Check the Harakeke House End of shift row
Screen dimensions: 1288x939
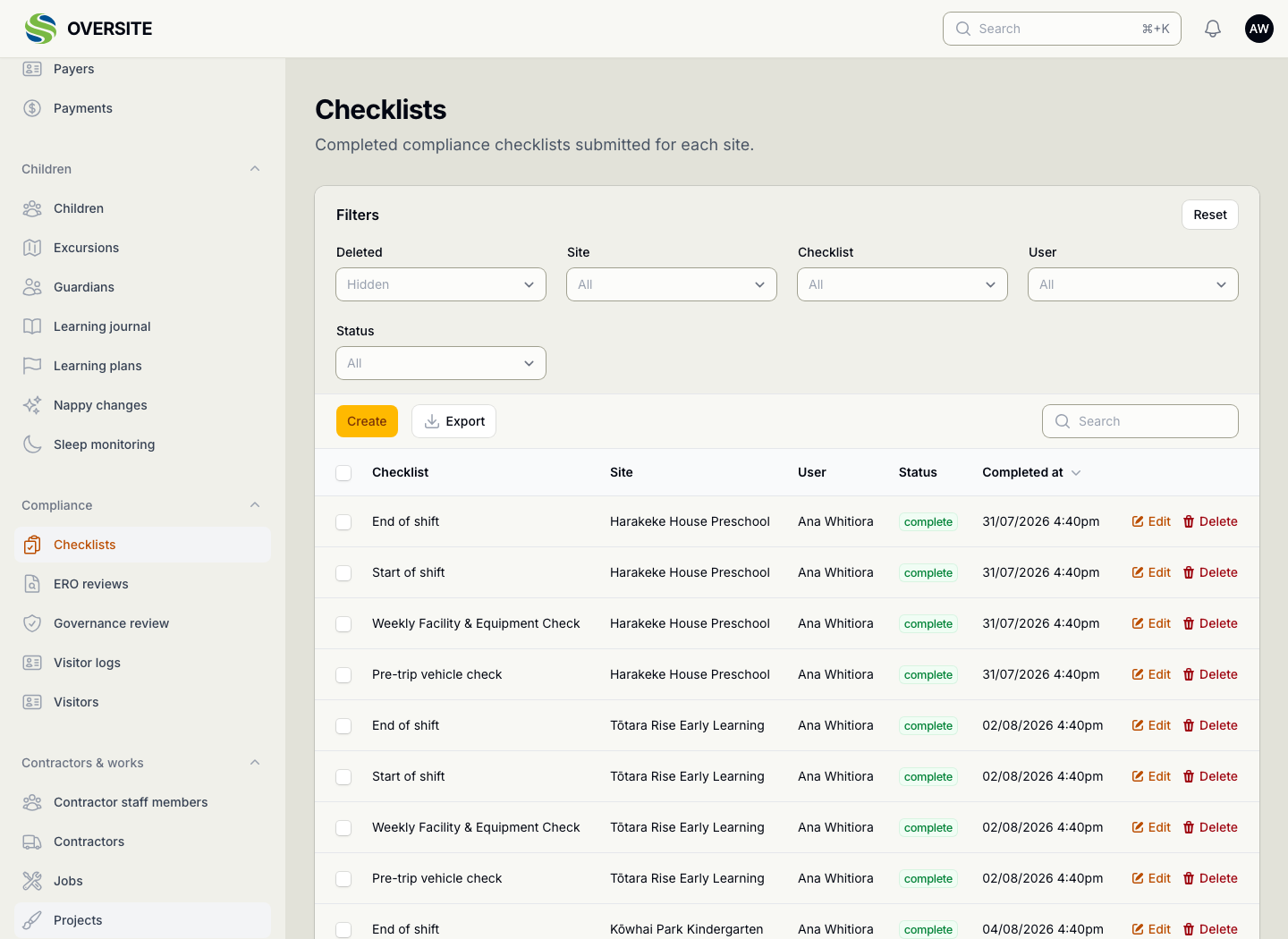(x=343, y=521)
